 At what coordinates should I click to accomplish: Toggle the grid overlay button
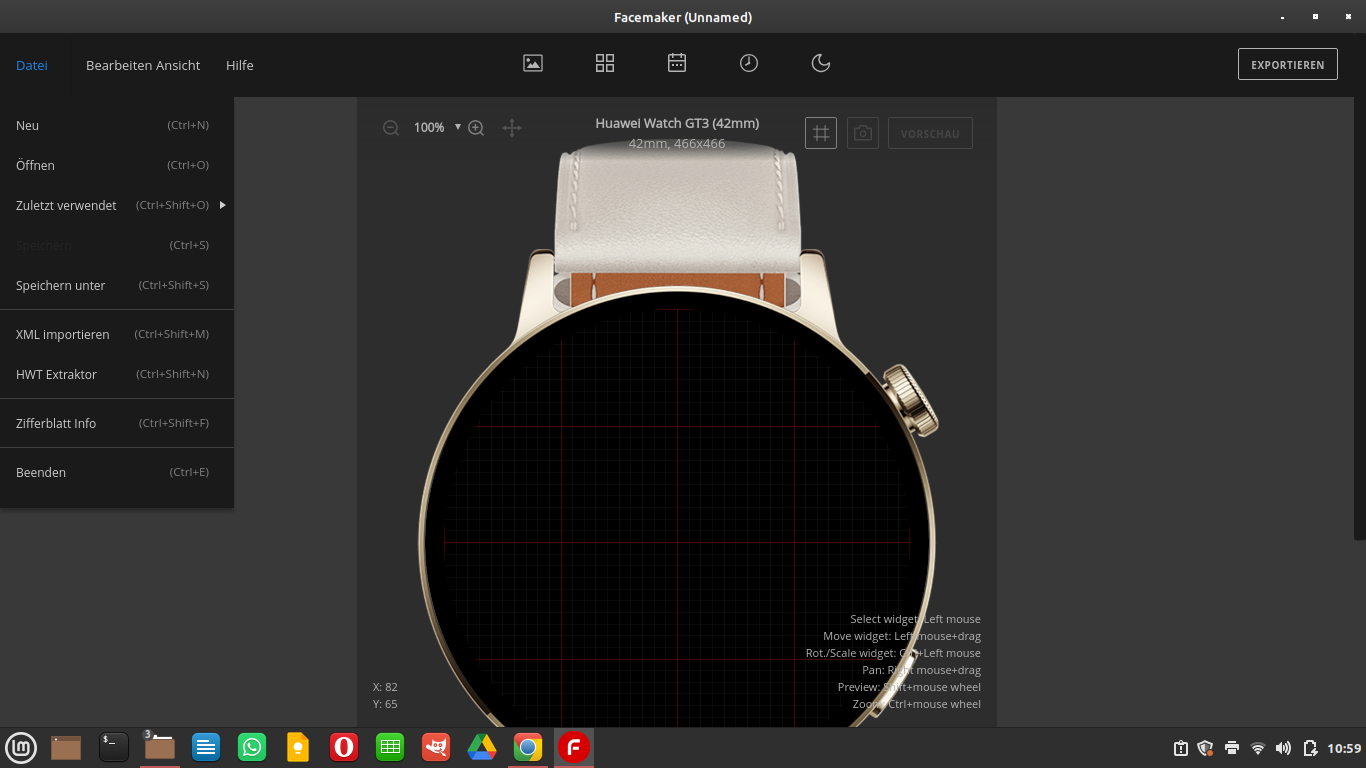tap(821, 133)
